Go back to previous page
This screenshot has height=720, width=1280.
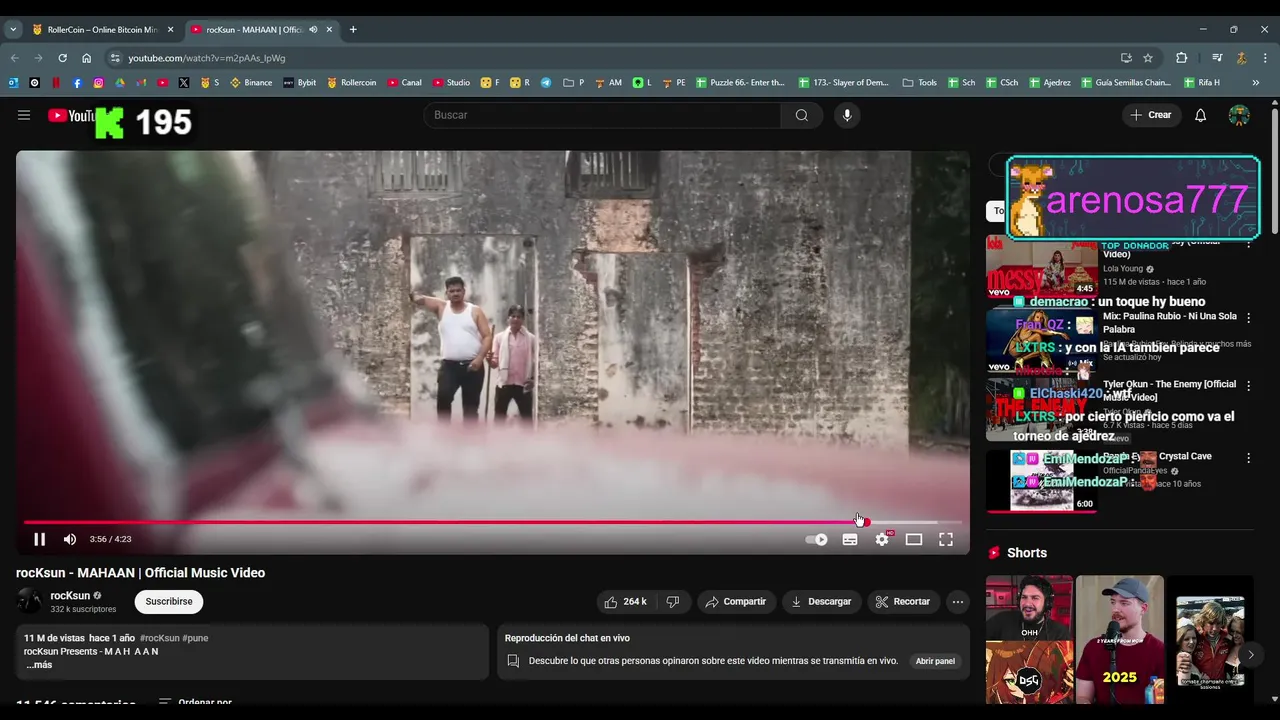point(14,58)
